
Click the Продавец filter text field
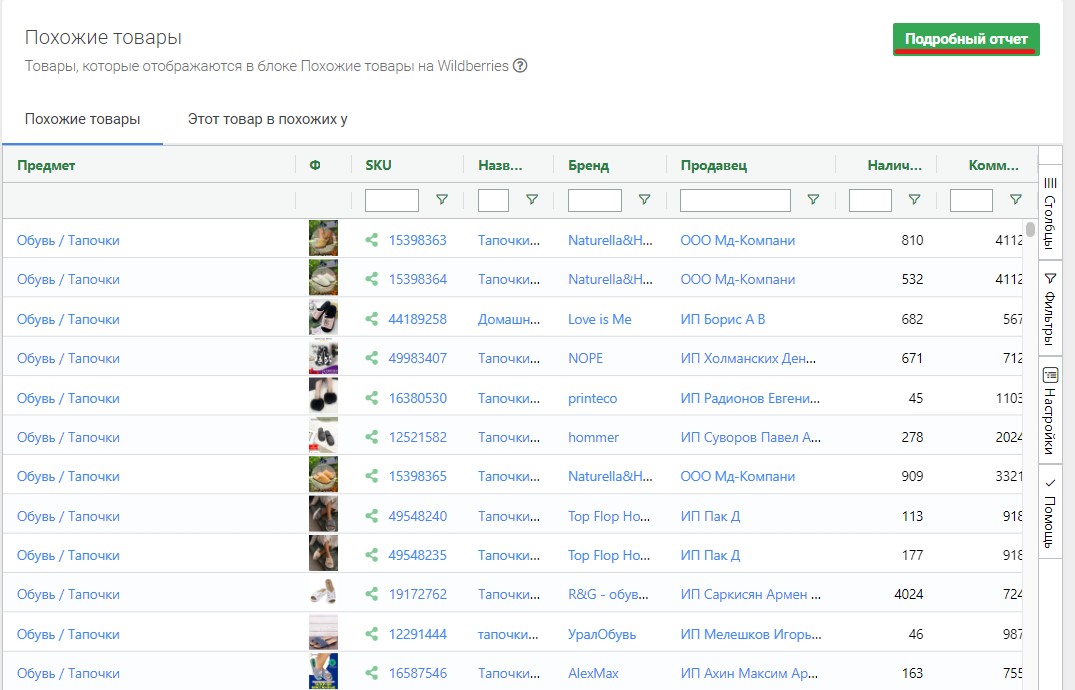coord(735,200)
